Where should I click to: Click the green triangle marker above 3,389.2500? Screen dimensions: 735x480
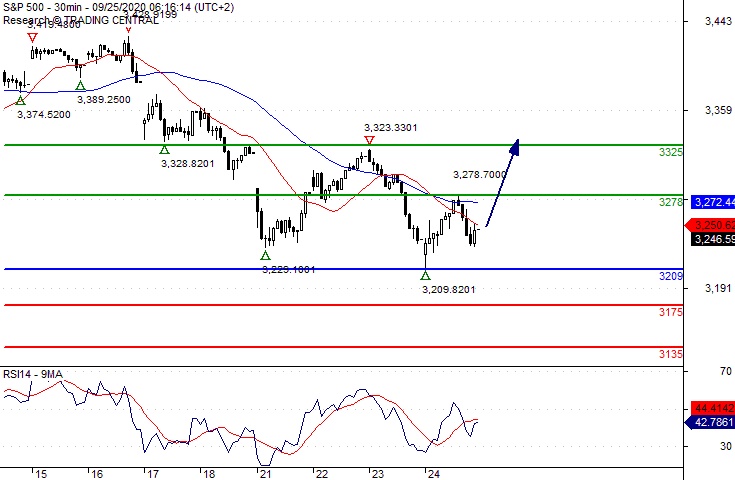[81, 85]
